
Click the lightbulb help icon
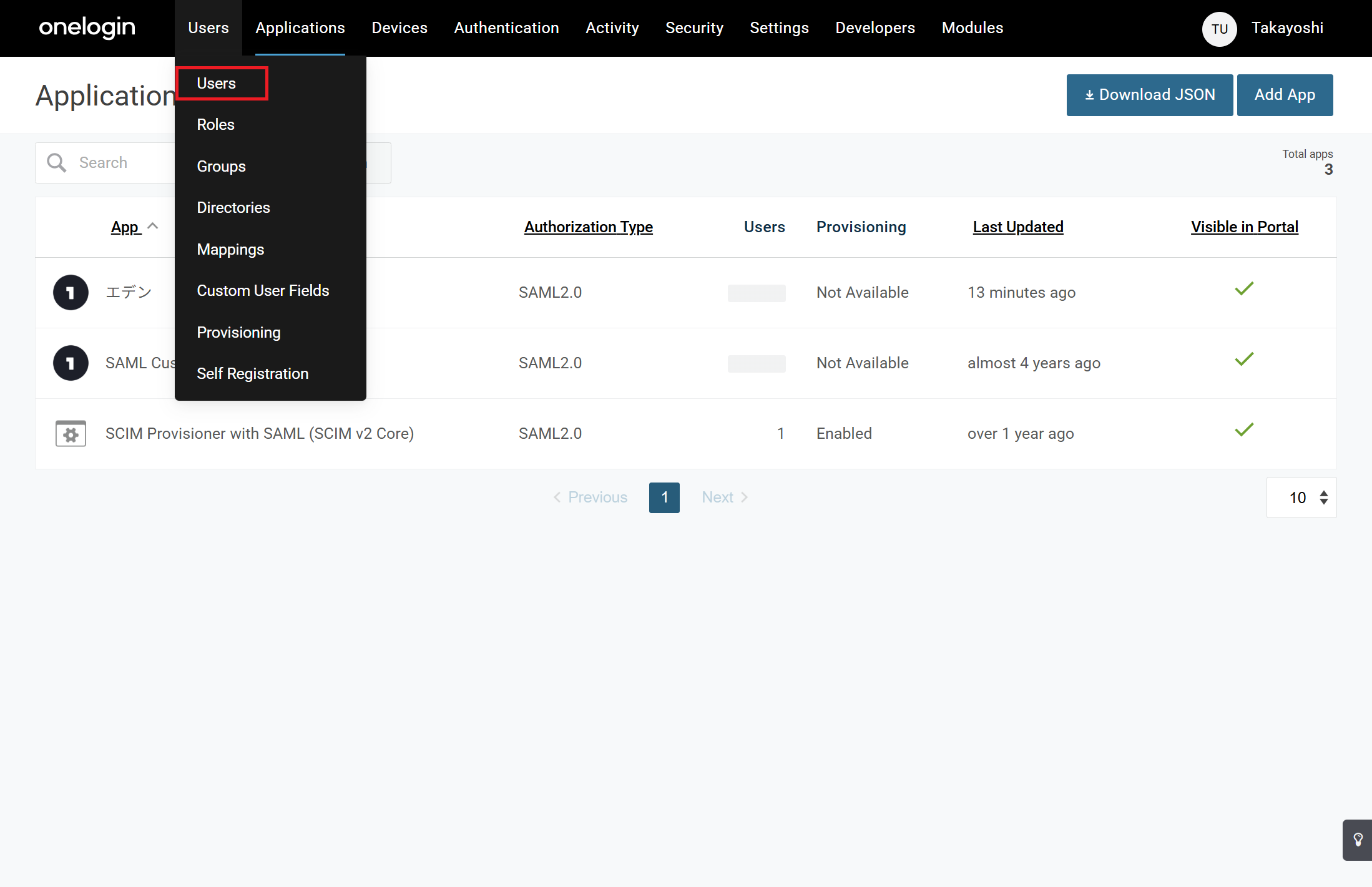(x=1358, y=840)
